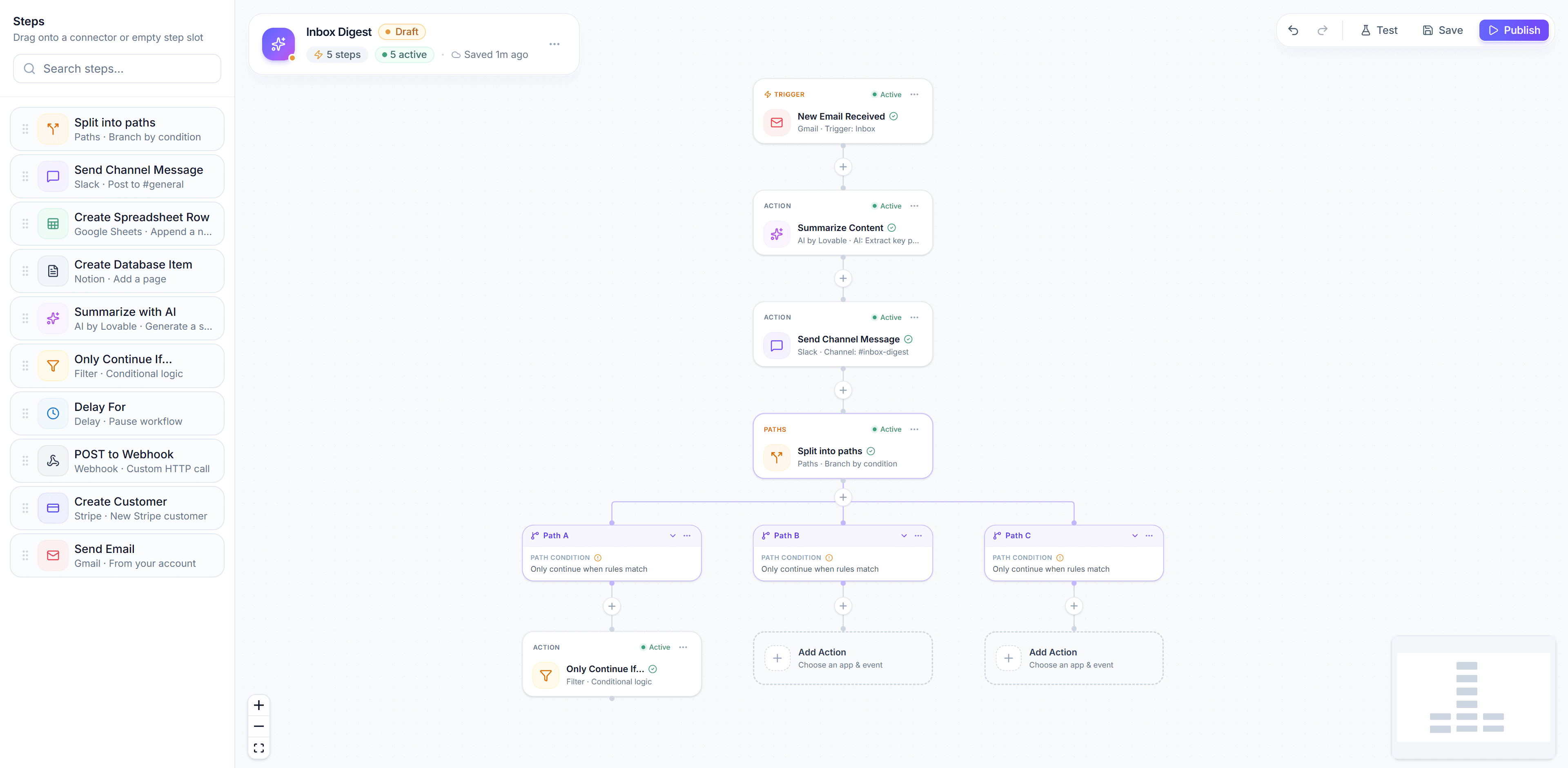Add step under Path C condition
The image size is (1568, 768).
click(x=1074, y=606)
